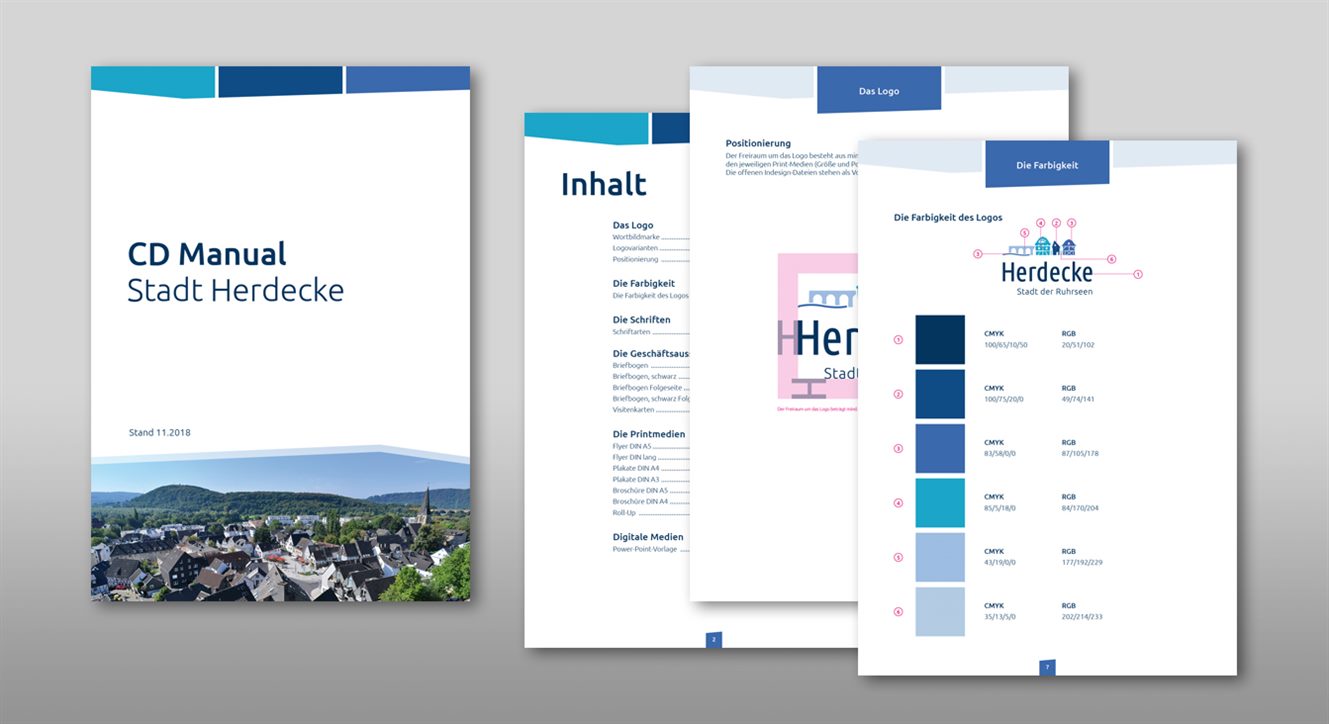The image size is (1329, 724).
Task: Click the 'Plakate DIN A3' contents entry
Action: 636,479
